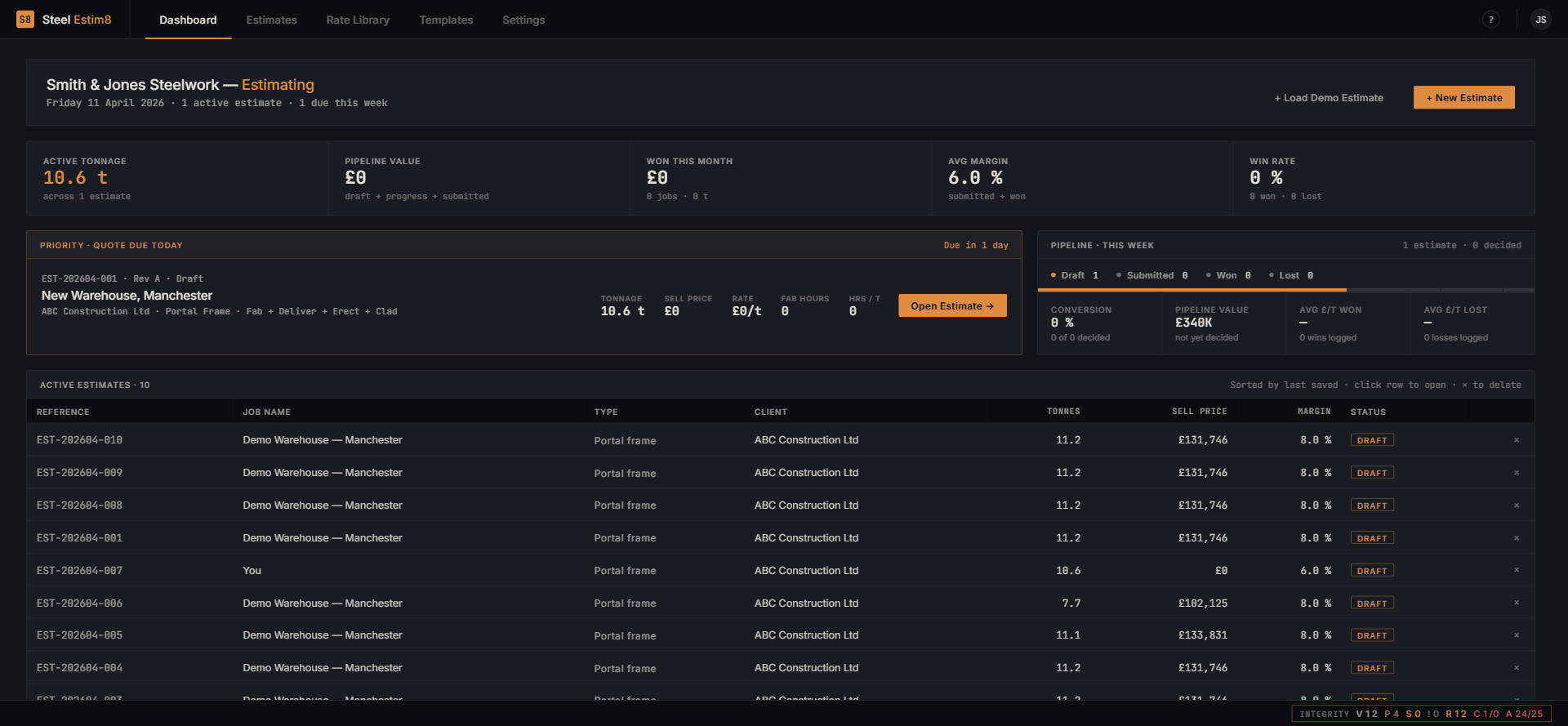
Task: Click the DRAFT badge for EST-202604-007
Action: click(x=1372, y=571)
